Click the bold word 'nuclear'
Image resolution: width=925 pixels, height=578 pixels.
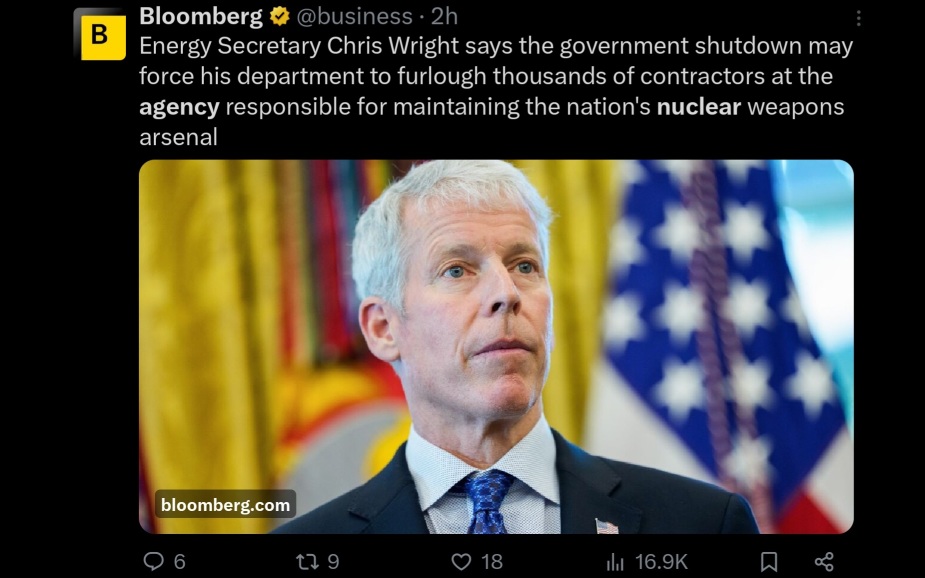(698, 107)
